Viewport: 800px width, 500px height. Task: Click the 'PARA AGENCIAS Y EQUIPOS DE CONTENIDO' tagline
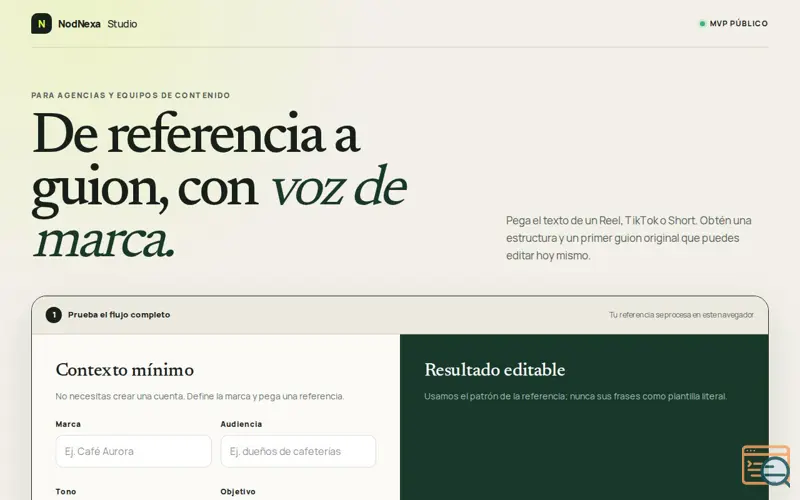point(131,95)
